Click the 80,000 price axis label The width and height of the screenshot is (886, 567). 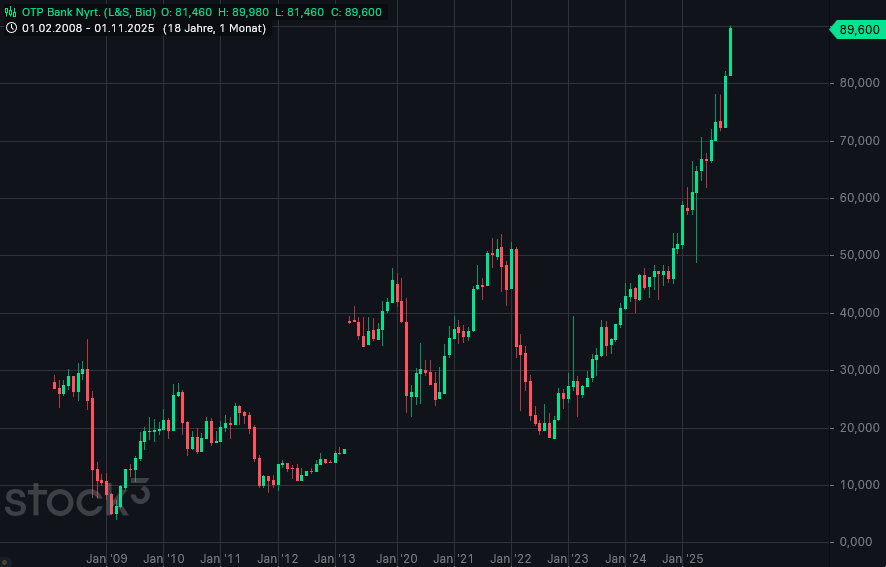point(859,83)
